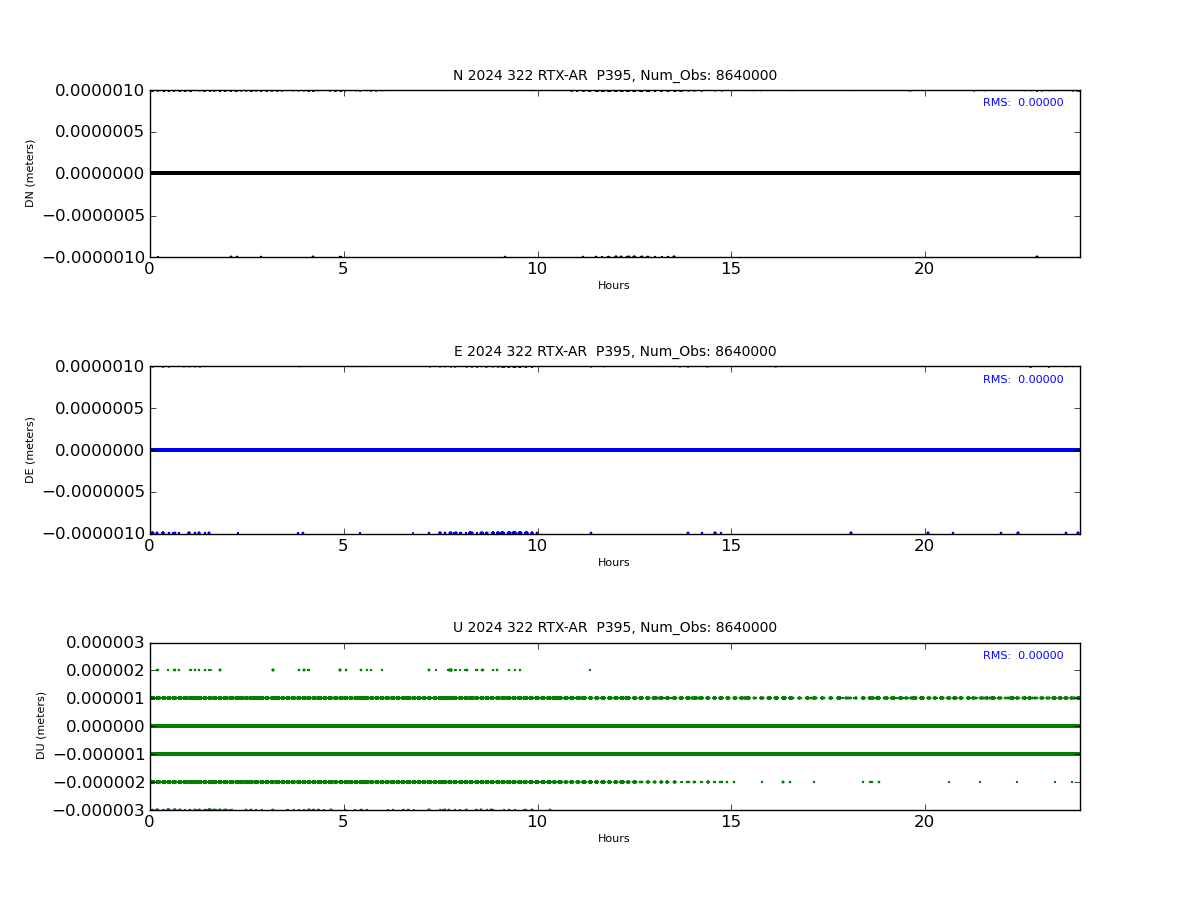Click the 0.000002 tick on Up plot
The height and width of the screenshot is (900, 1200).
coord(105,670)
